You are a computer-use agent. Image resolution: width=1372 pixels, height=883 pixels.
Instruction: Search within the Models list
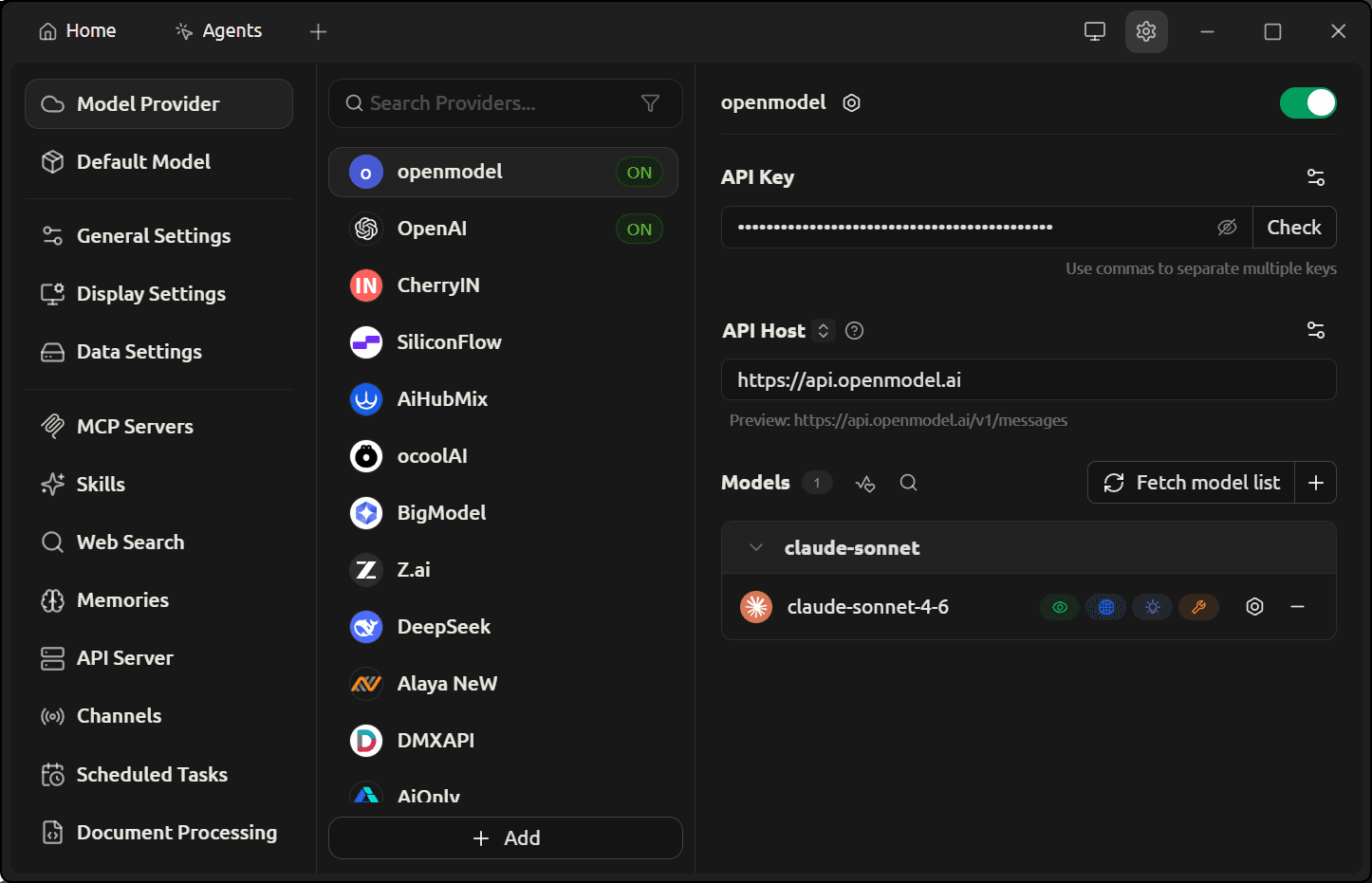pos(908,483)
